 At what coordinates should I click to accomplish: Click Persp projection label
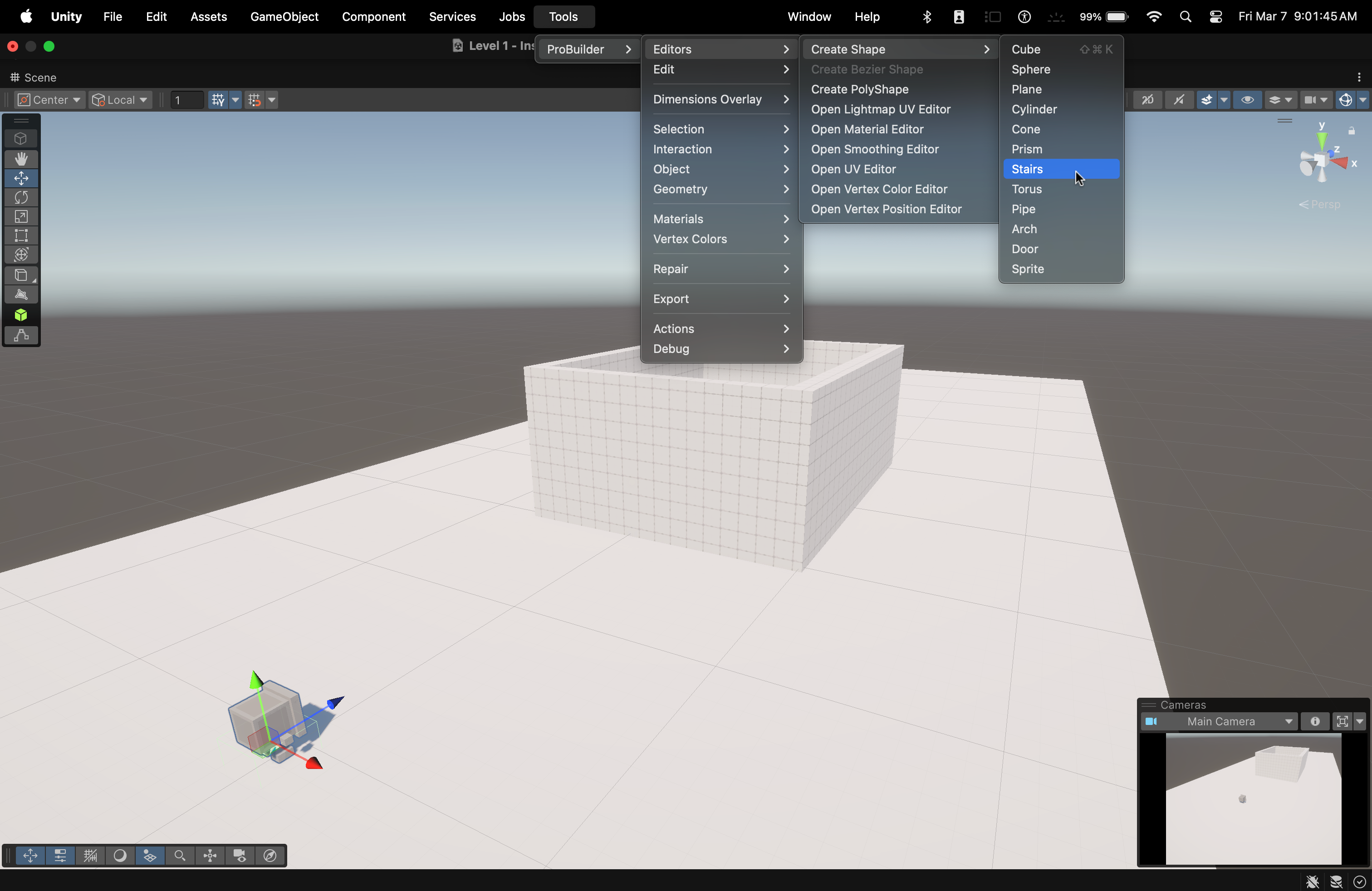[x=1319, y=205]
